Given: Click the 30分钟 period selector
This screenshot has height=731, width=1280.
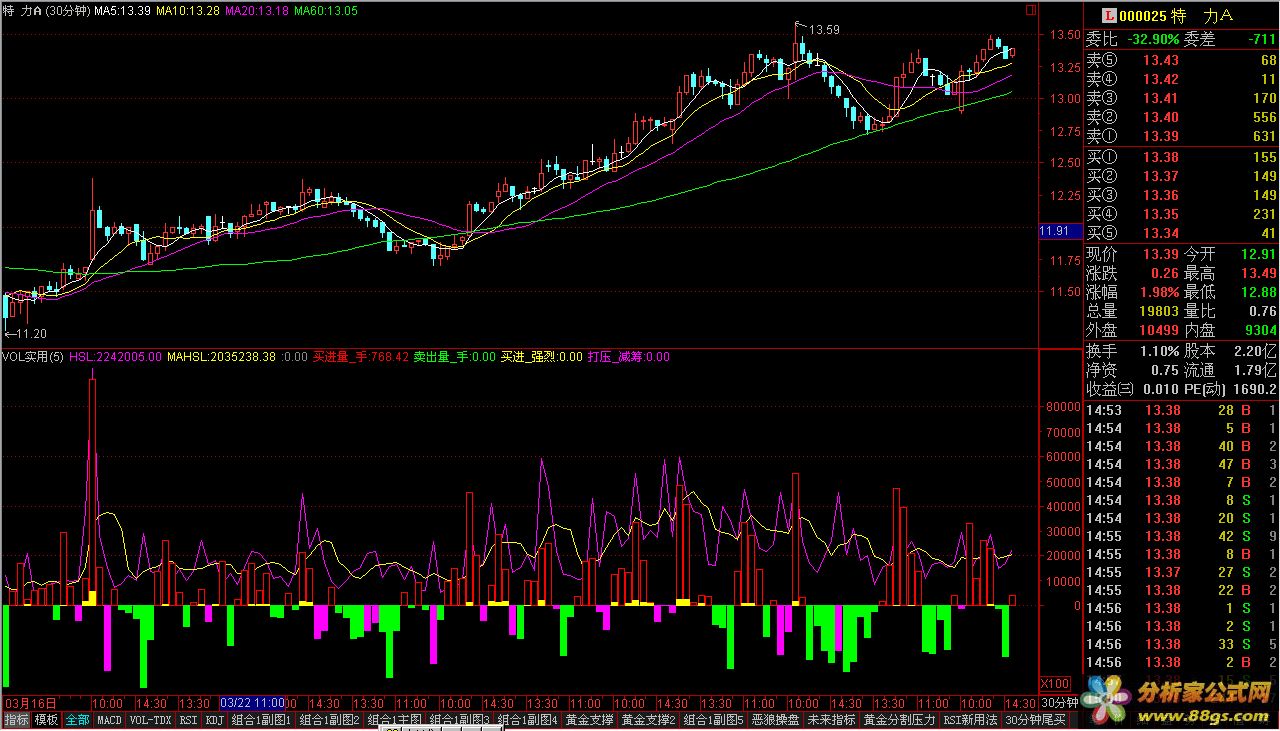Looking at the screenshot, I should point(1058,702).
